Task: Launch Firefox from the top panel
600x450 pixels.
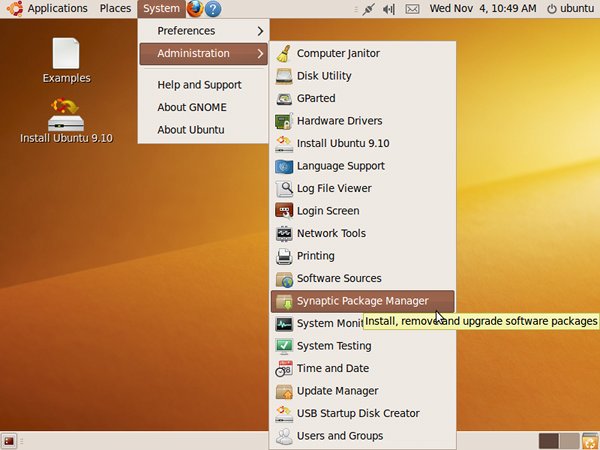Action: (x=195, y=8)
